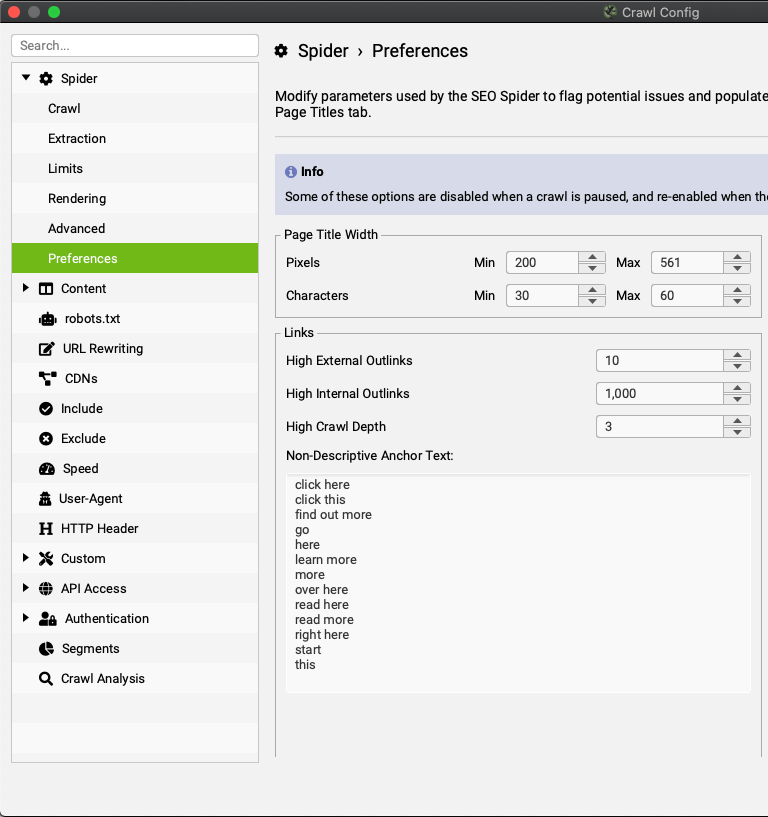This screenshot has width=768, height=817.
Task: Increment the Max Pixels stepper
Action: point(737,258)
